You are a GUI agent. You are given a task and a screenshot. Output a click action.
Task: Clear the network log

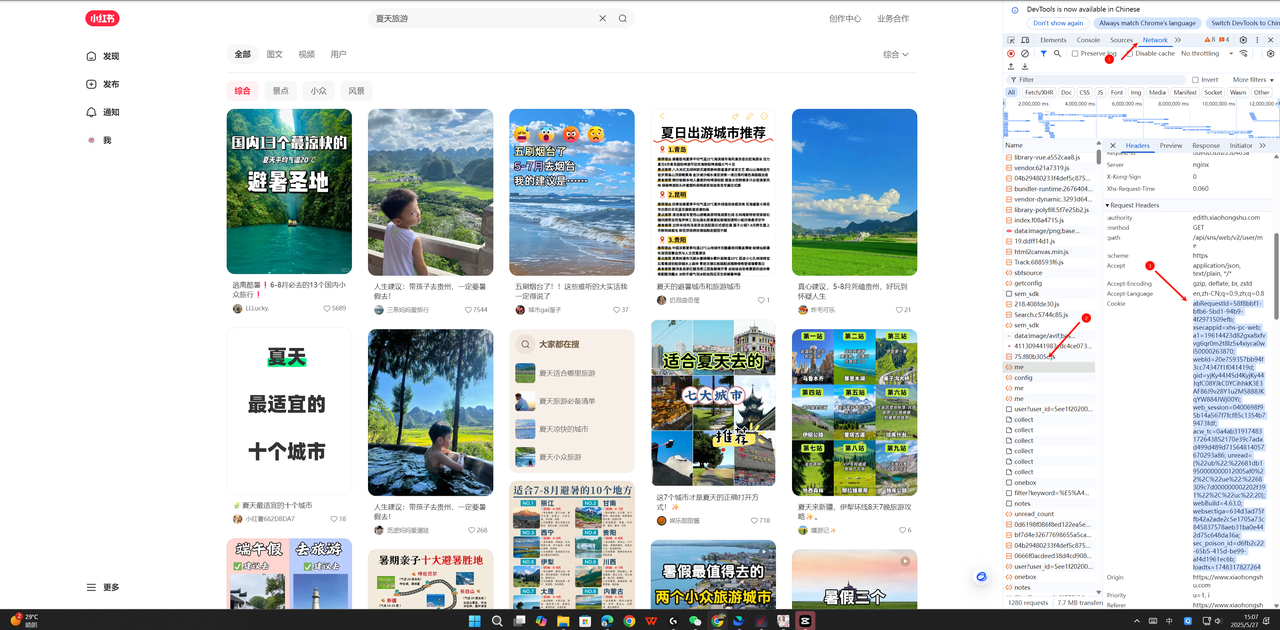(1025, 54)
